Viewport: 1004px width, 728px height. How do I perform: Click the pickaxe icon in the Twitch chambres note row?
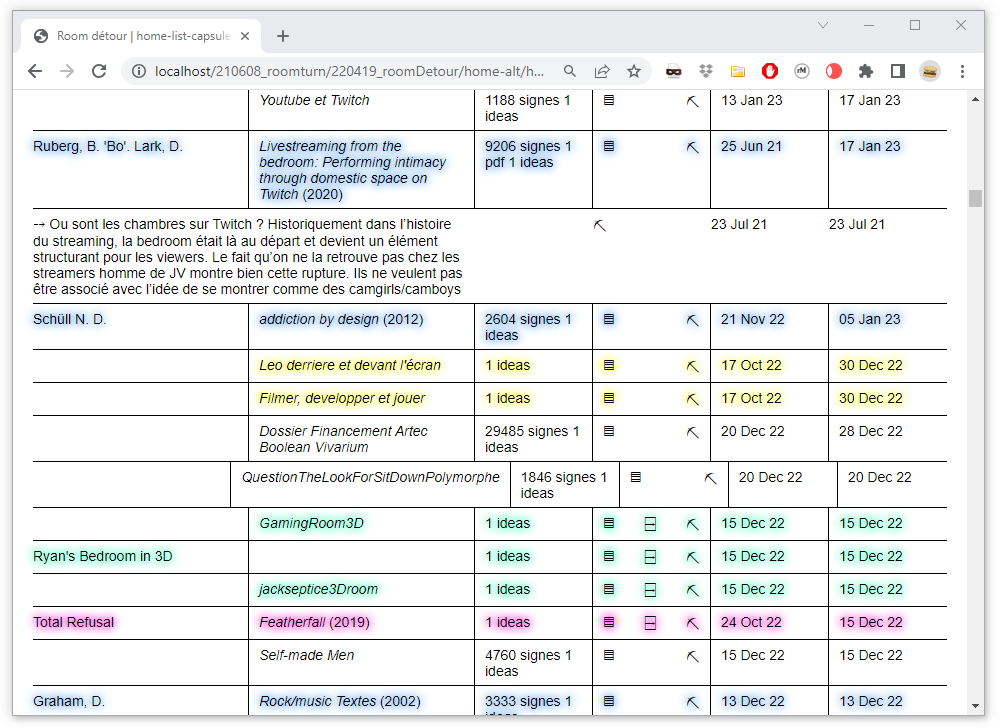click(600, 226)
